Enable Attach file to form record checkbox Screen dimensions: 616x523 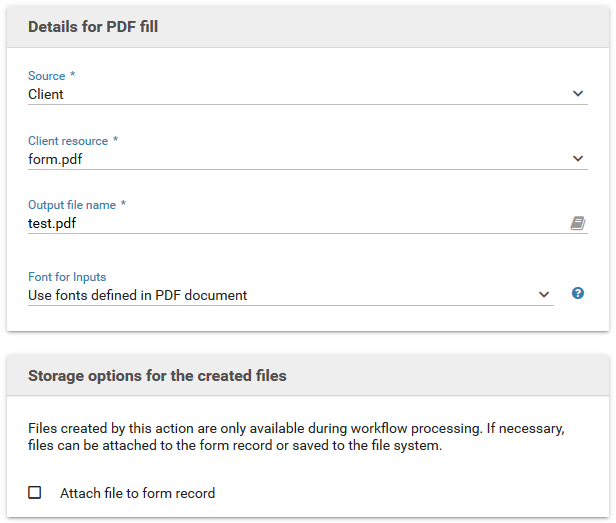(35, 493)
